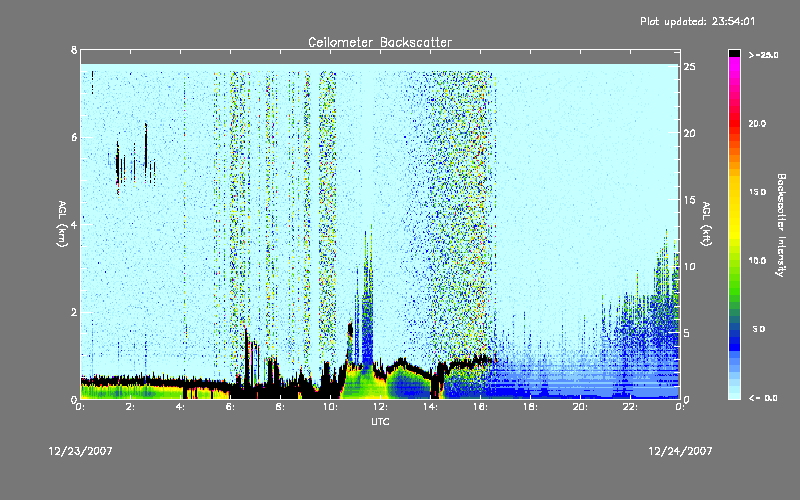This screenshot has height=500, width=800.
Task: Click the red region of the colorbar
Action: coord(734,122)
